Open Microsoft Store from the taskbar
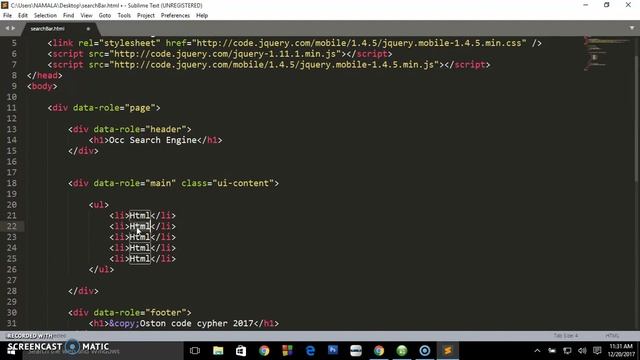 tap(241, 351)
